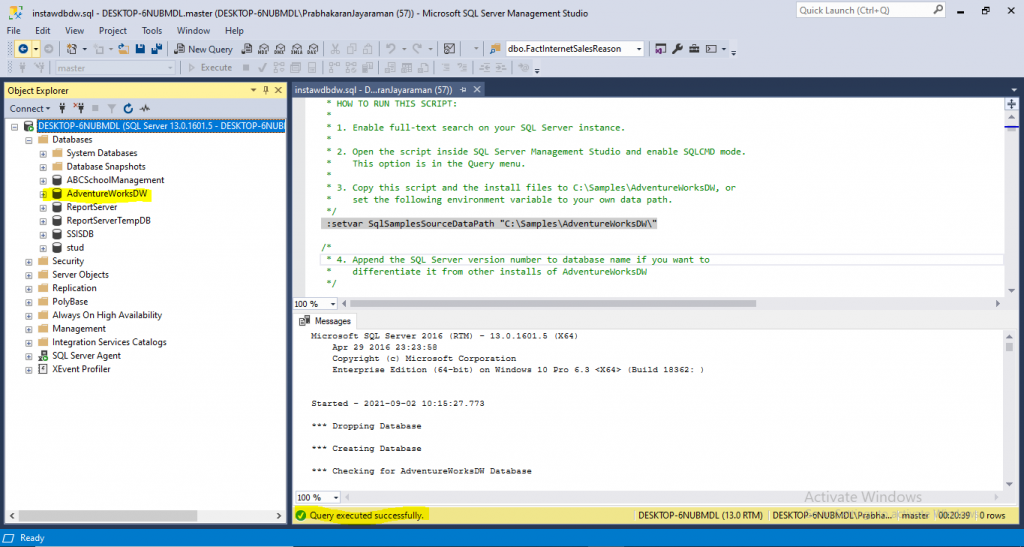The image size is (1024, 547).
Task: Click the Analysis Services DMX Query icon
Action: pyautogui.click(x=280, y=49)
